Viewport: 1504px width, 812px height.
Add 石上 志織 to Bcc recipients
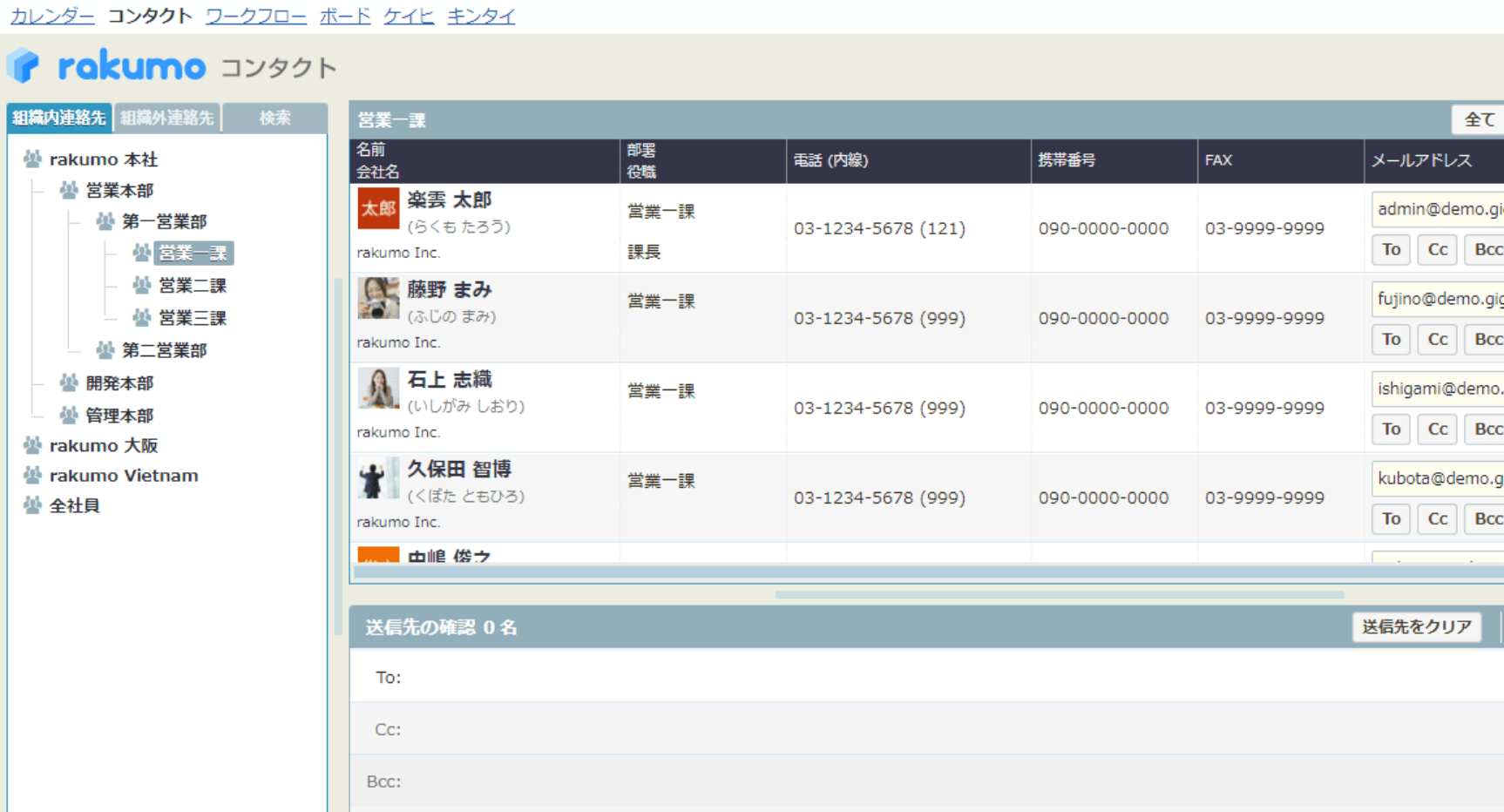tap(1485, 430)
